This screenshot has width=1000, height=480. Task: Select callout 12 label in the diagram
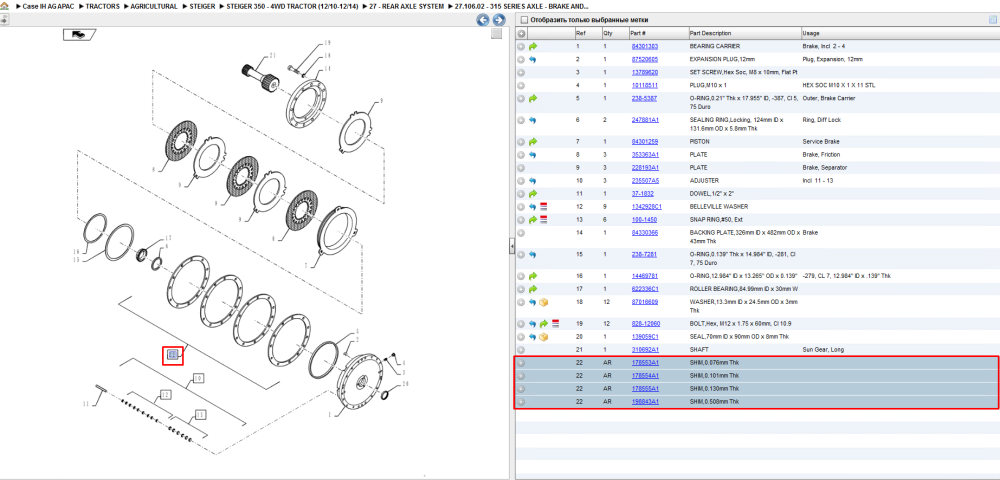[x=166, y=395]
